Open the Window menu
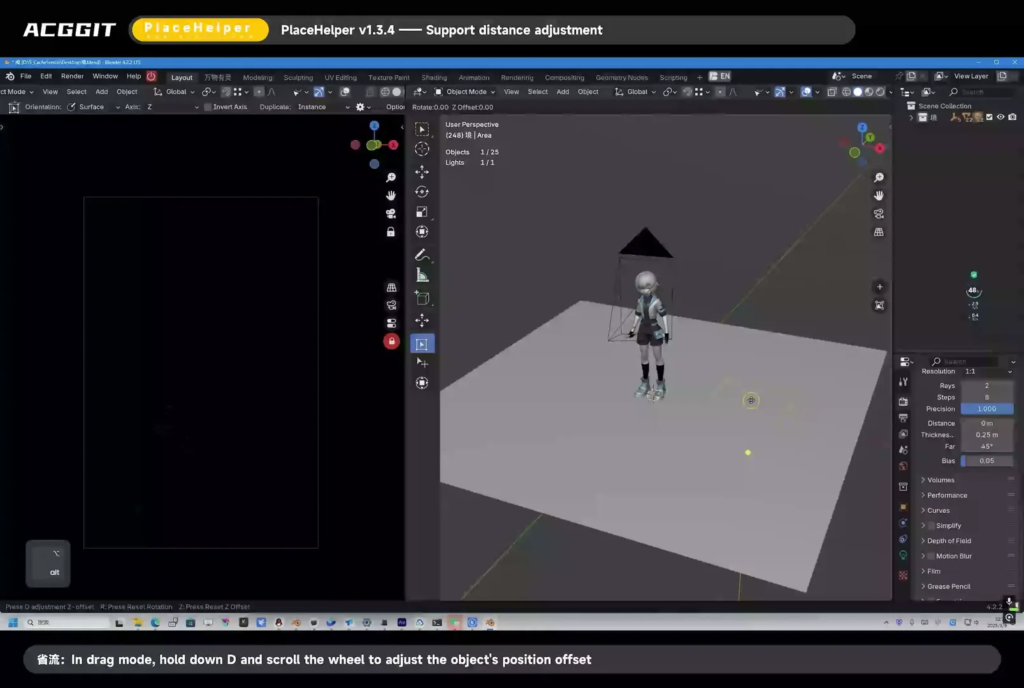 pos(104,76)
